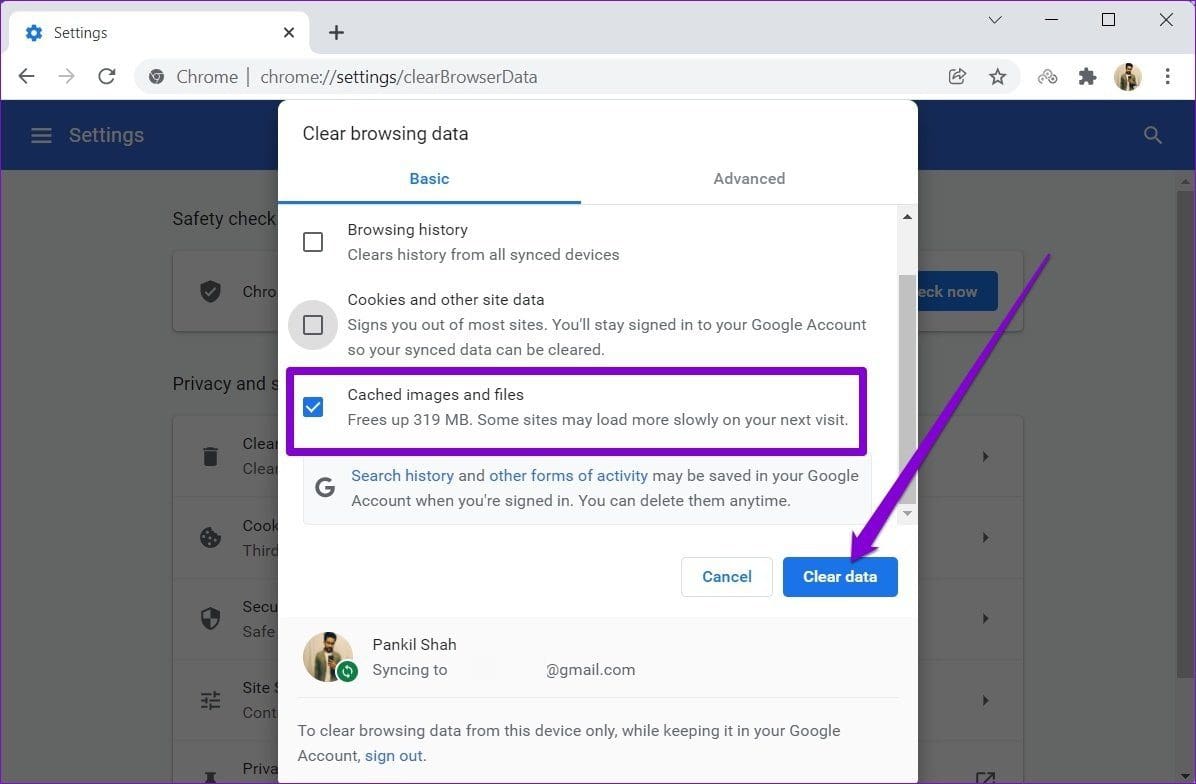Viewport: 1196px width, 784px height.
Task: Click the Safety check heading
Action: pyautogui.click(x=223, y=219)
